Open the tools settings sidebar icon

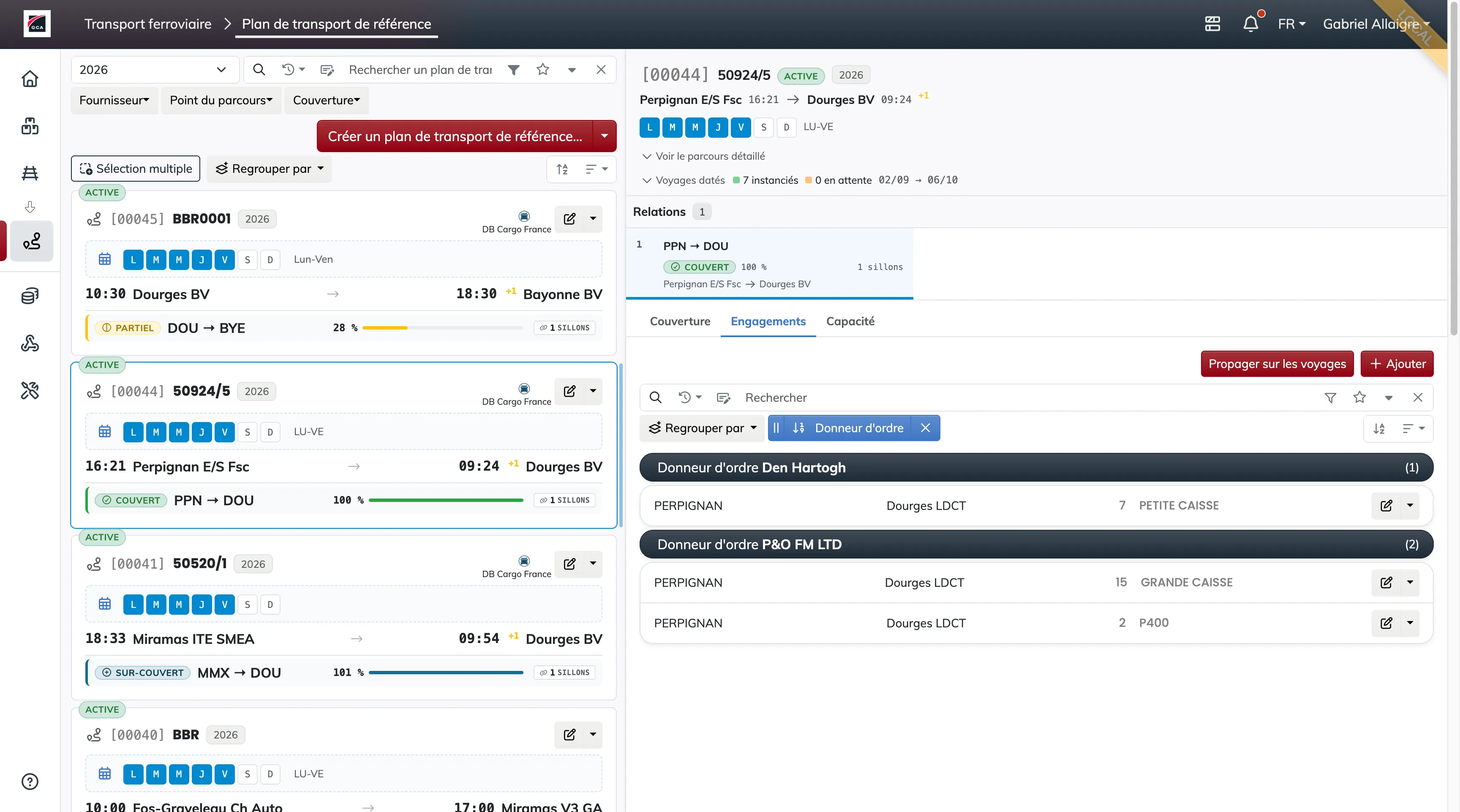pos(30,390)
